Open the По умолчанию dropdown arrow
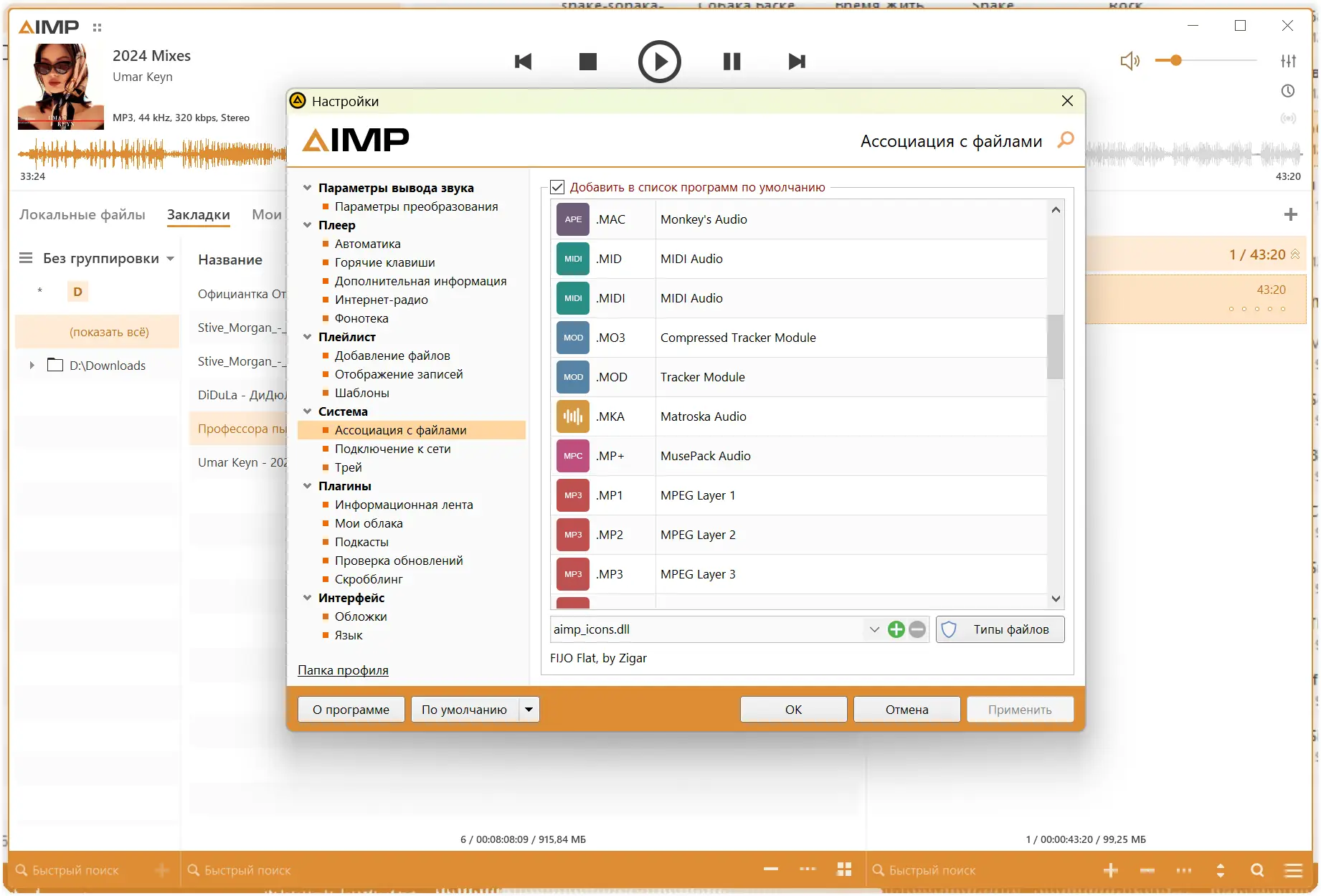This screenshot has width=1321, height=896. point(529,710)
